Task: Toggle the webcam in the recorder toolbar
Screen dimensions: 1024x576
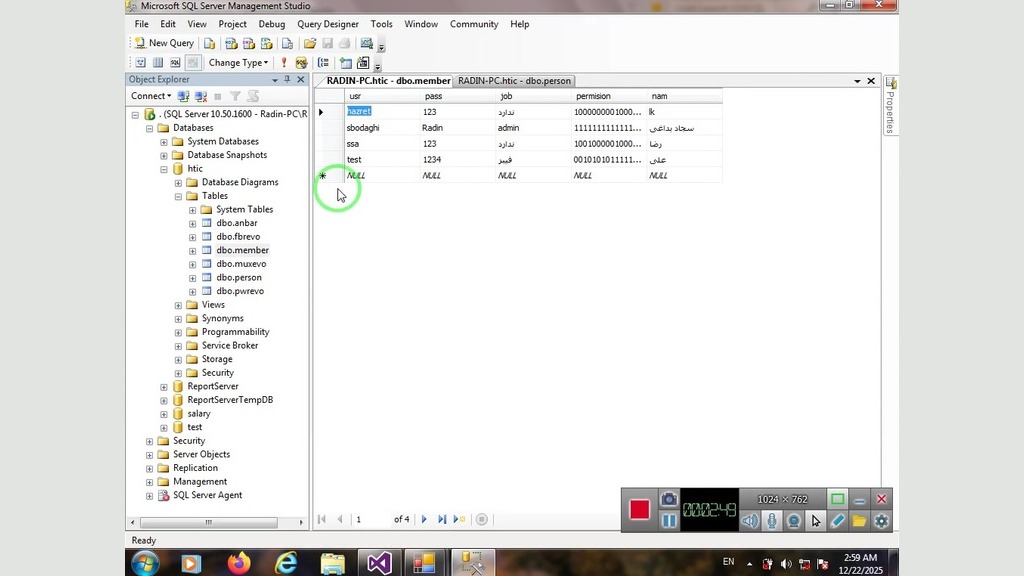Action: pos(793,520)
